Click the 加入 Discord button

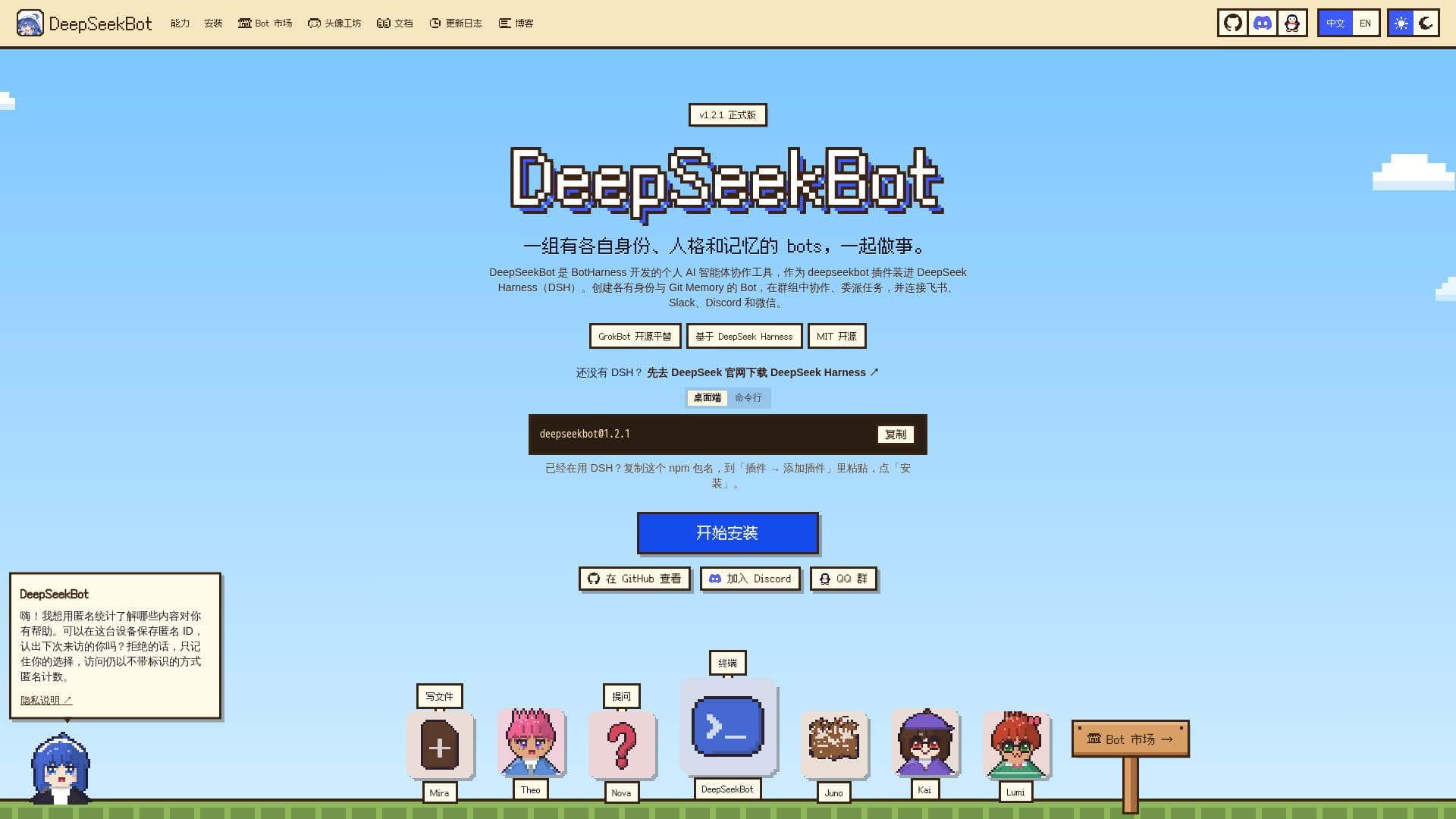[750, 579]
